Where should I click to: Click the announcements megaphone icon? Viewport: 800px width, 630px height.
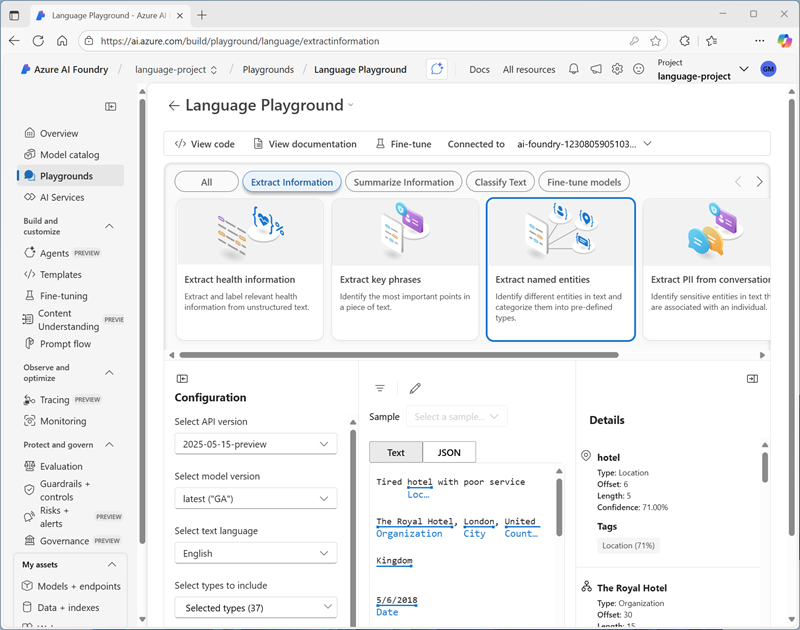click(x=596, y=69)
